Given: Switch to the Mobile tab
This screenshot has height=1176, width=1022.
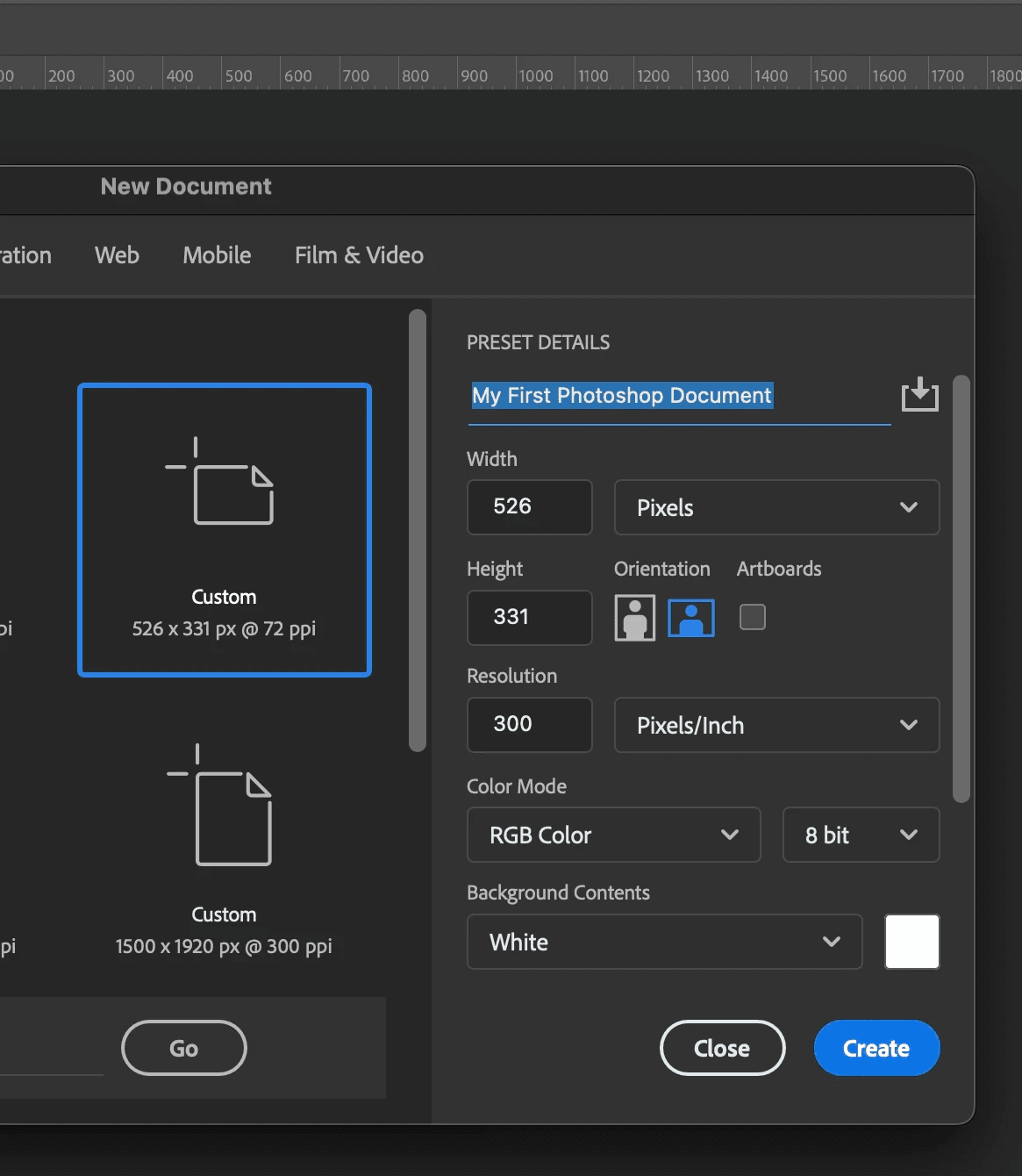Looking at the screenshot, I should click(x=217, y=255).
